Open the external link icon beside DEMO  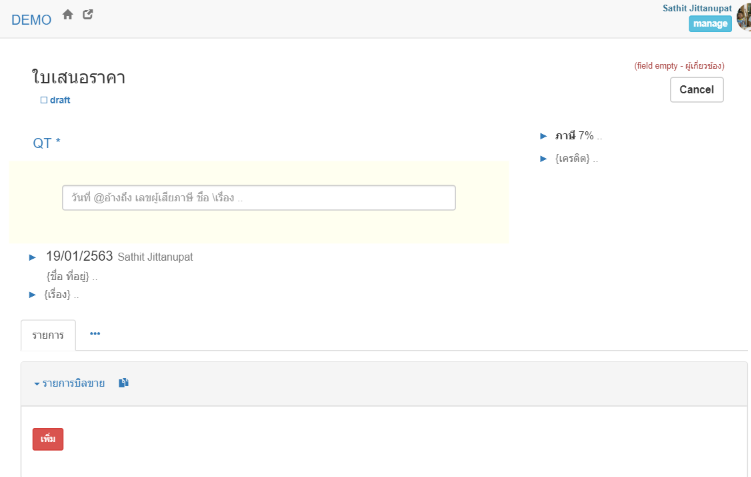[x=88, y=15]
